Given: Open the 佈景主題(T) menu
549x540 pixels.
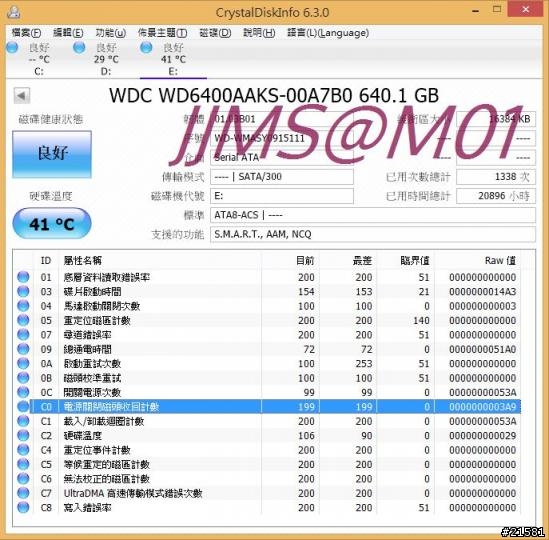Looking at the screenshot, I should (162, 33).
